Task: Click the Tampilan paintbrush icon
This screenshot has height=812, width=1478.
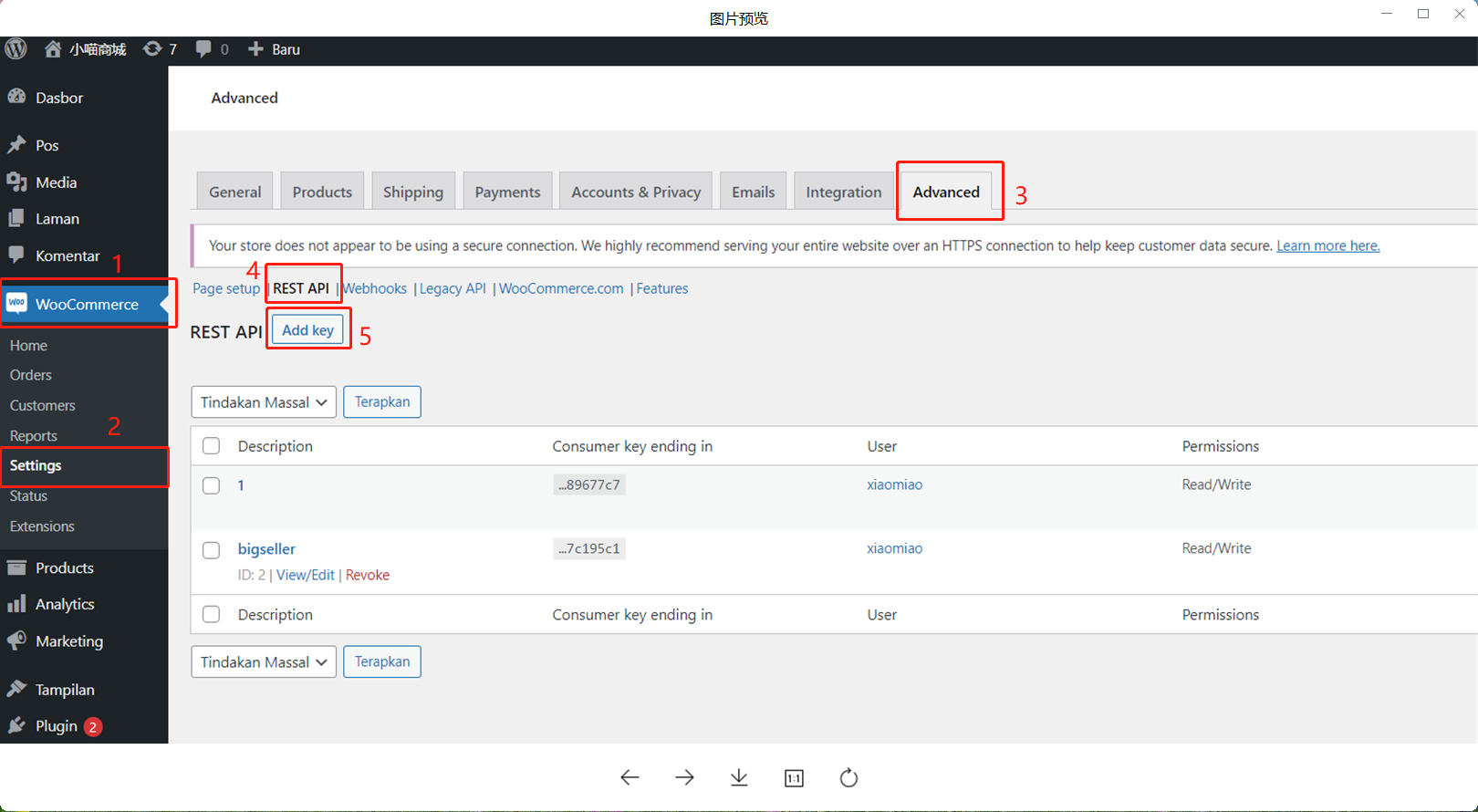Action: coord(16,689)
